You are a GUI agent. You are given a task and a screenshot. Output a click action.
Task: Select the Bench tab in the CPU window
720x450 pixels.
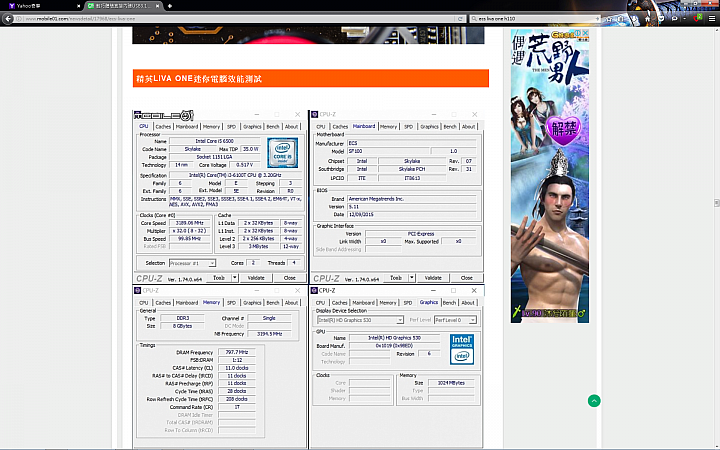pyautogui.click(x=273, y=127)
